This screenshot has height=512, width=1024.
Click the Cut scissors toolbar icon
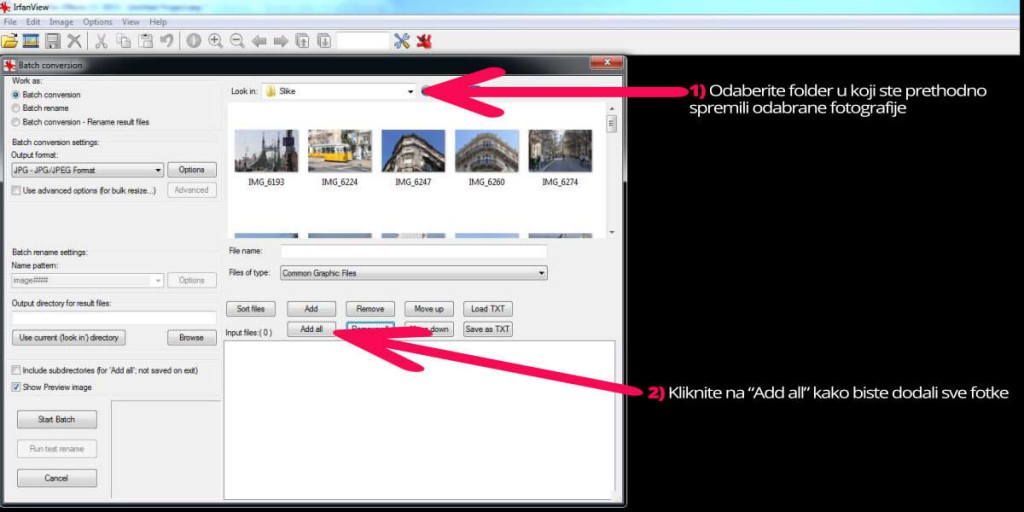point(101,41)
